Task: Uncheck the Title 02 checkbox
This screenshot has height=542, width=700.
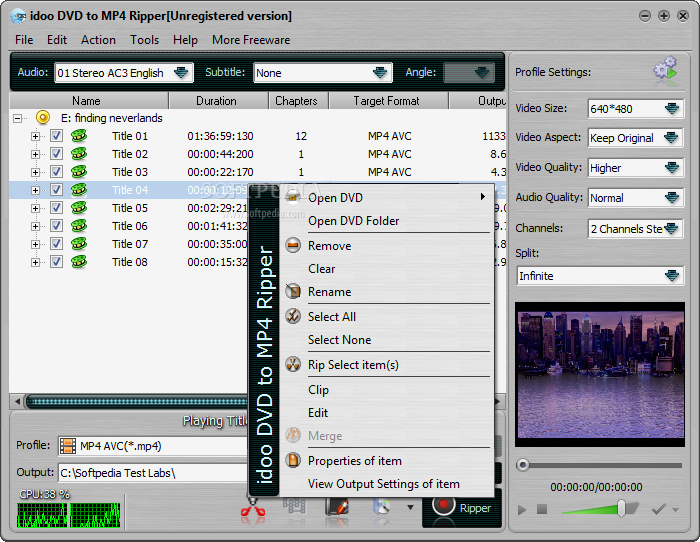Action: click(x=56, y=154)
